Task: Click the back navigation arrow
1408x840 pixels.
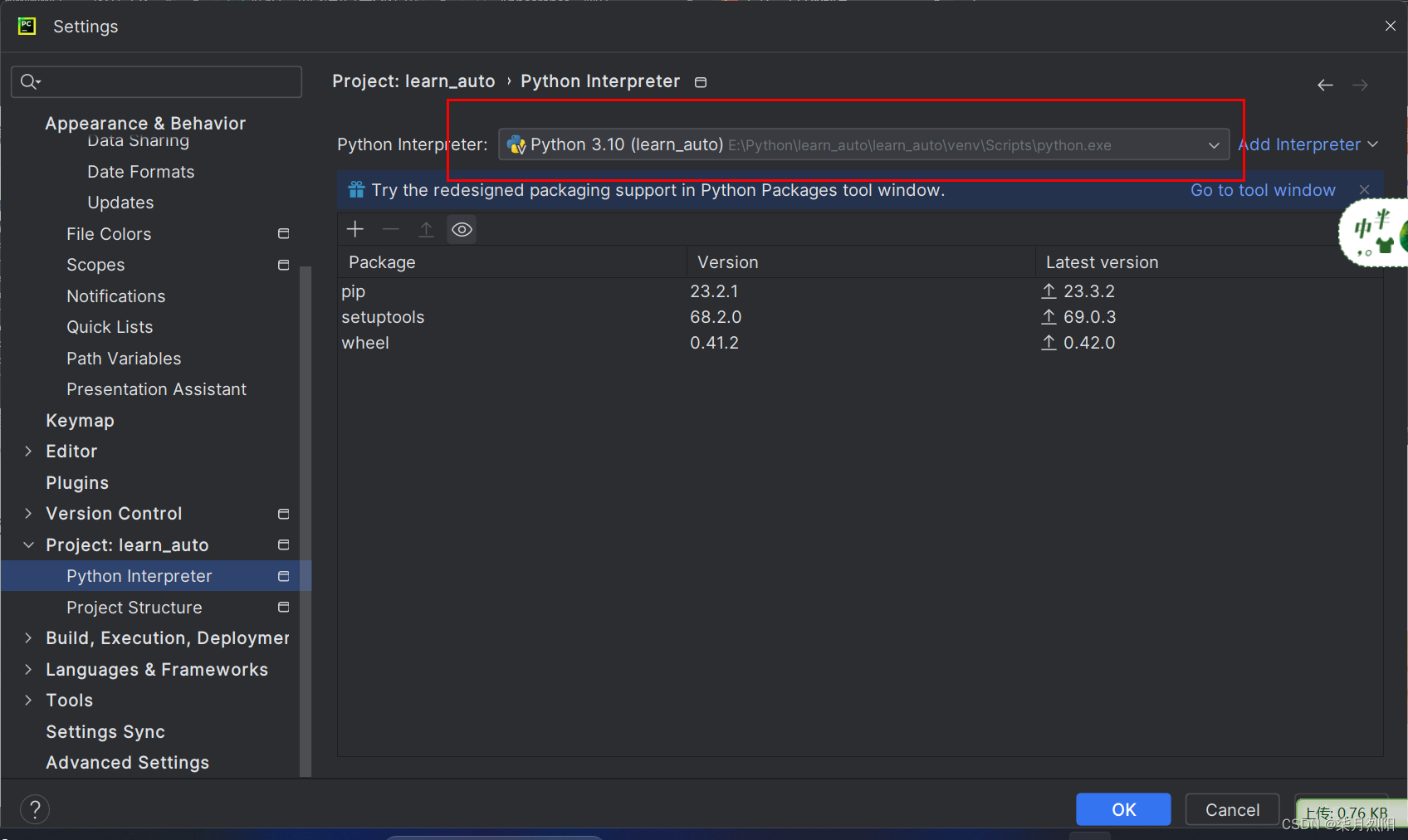Action: click(x=1325, y=85)
